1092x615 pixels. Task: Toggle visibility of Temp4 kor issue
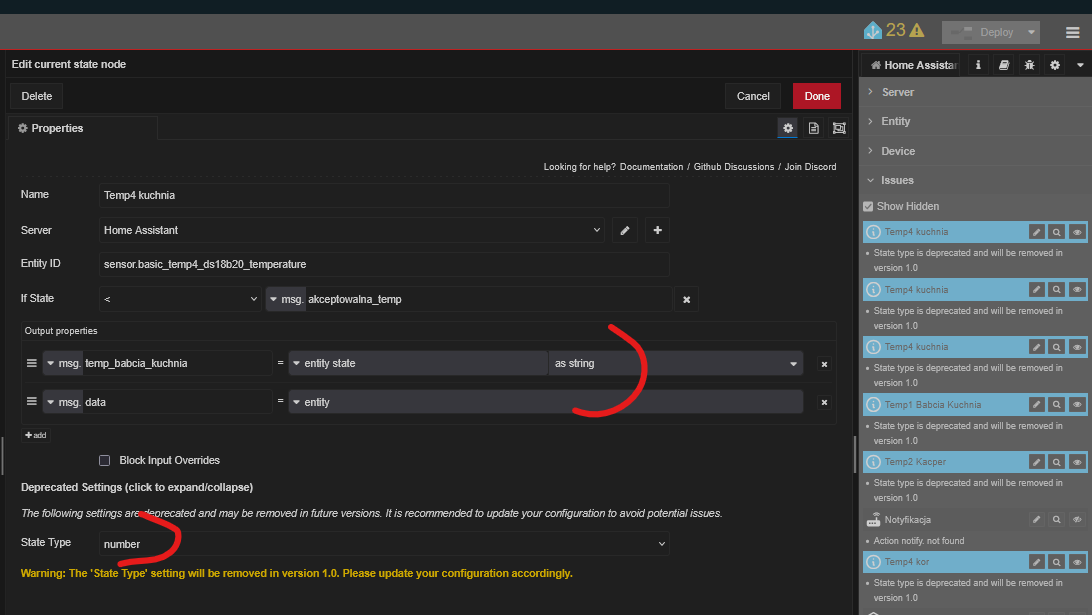1077,562
